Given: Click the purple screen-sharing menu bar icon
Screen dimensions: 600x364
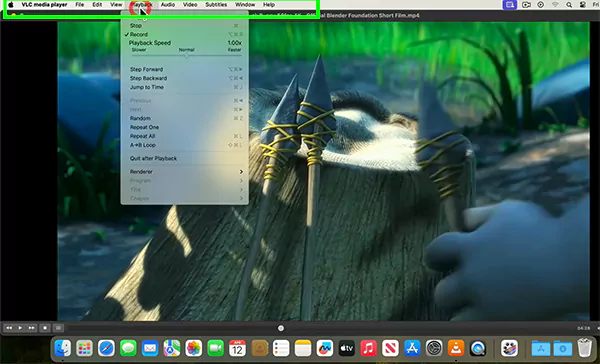Looking at the screenshot, I should 509,5.
